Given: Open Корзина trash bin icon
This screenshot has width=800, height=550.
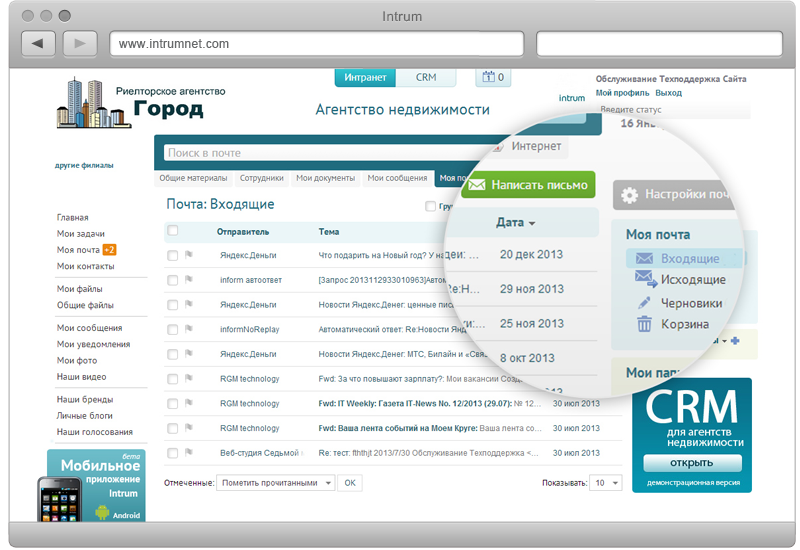Looking at the screenshot, I should point(644,323).
